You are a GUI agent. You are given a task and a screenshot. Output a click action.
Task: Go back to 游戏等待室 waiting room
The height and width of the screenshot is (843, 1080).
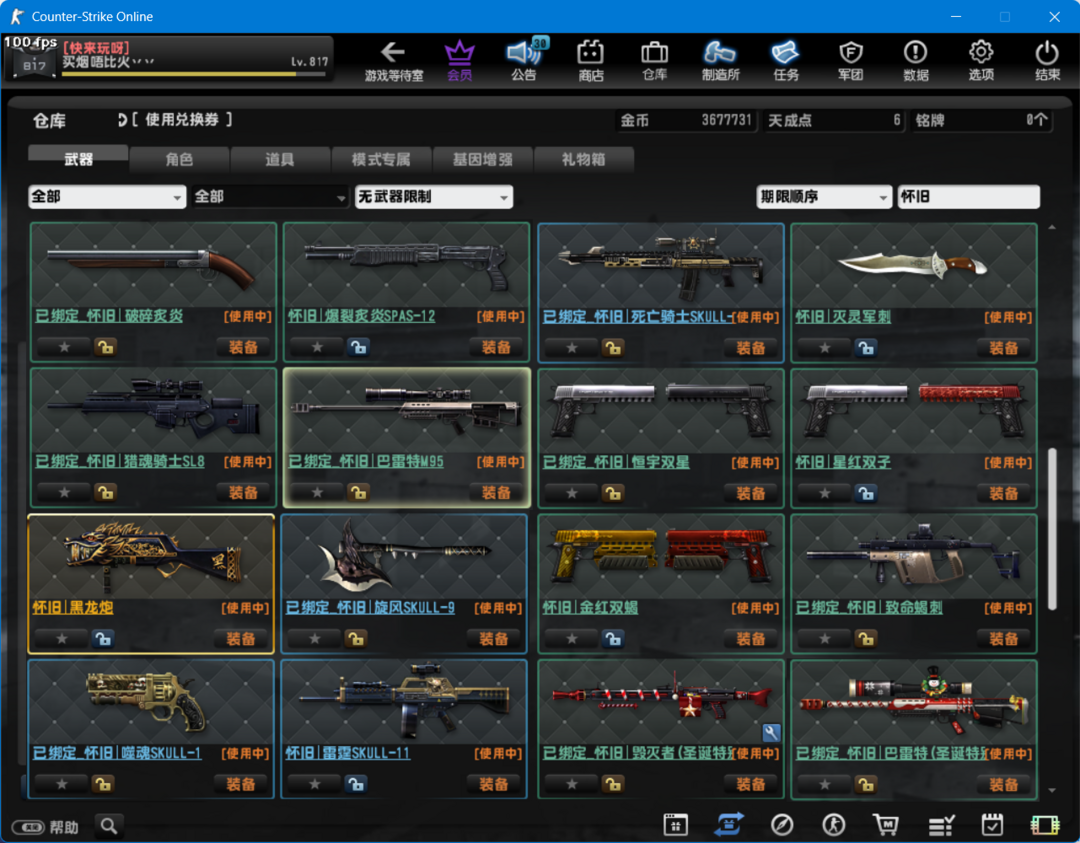click(393, 61)
